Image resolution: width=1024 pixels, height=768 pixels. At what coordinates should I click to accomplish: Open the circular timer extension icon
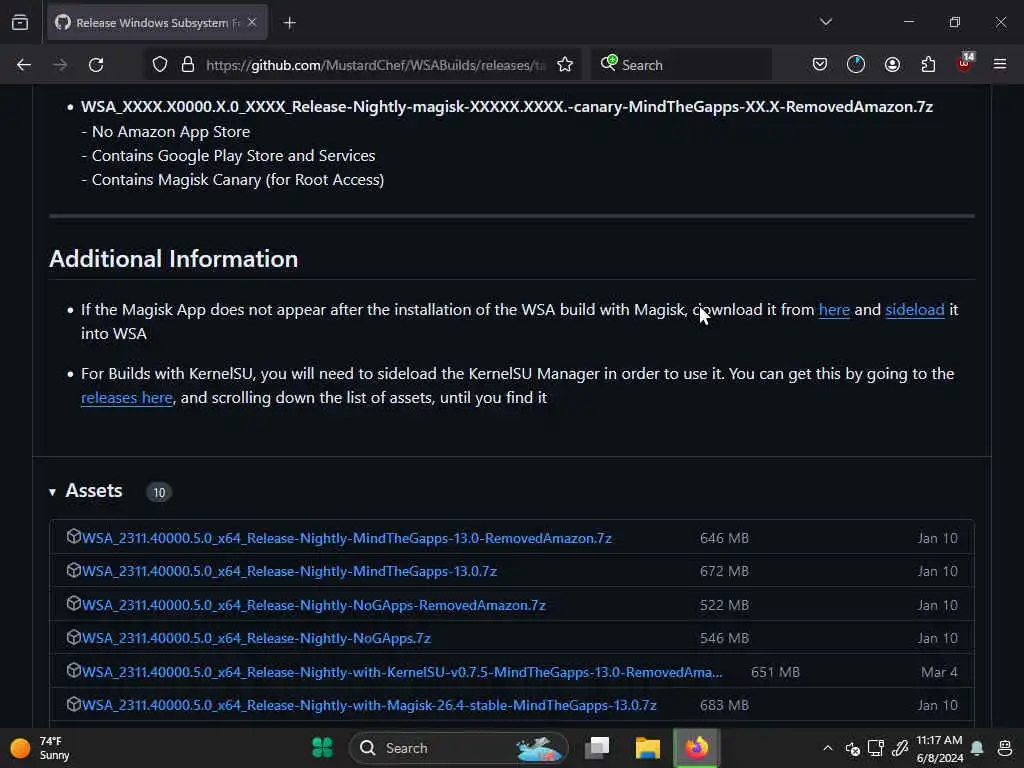856,64
